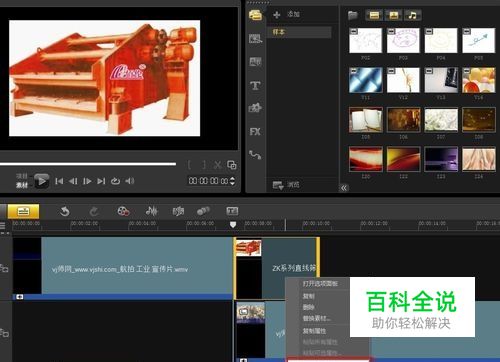The height and width of the screenshot is (362, 500).
Task: Jump to start with Home button
Action: click(x=59, y=181)
